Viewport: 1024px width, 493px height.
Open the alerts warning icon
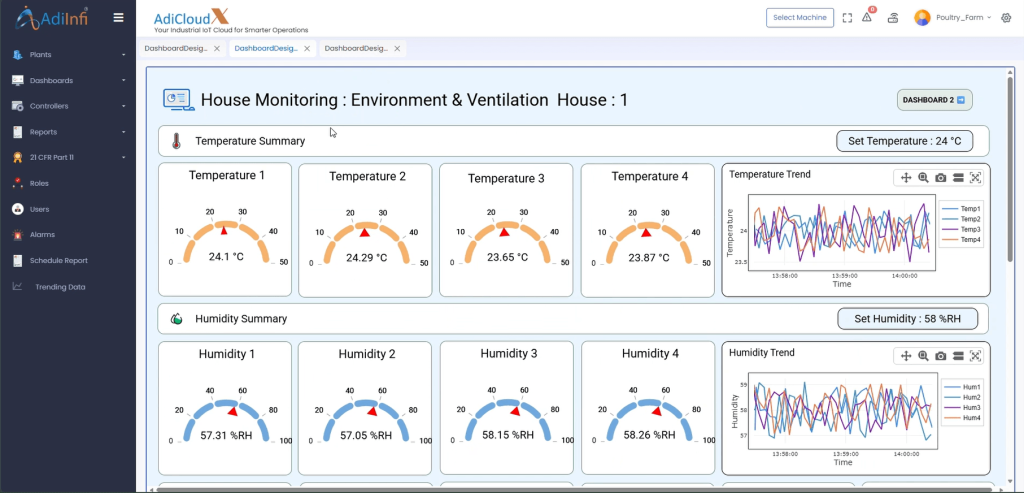867,17
